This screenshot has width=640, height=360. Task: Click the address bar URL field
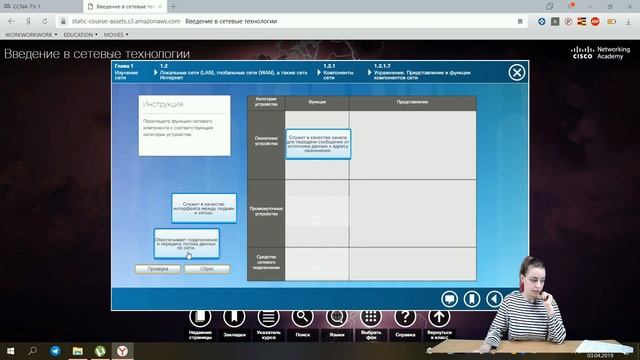pyautogui.click(x=292, y=21)
